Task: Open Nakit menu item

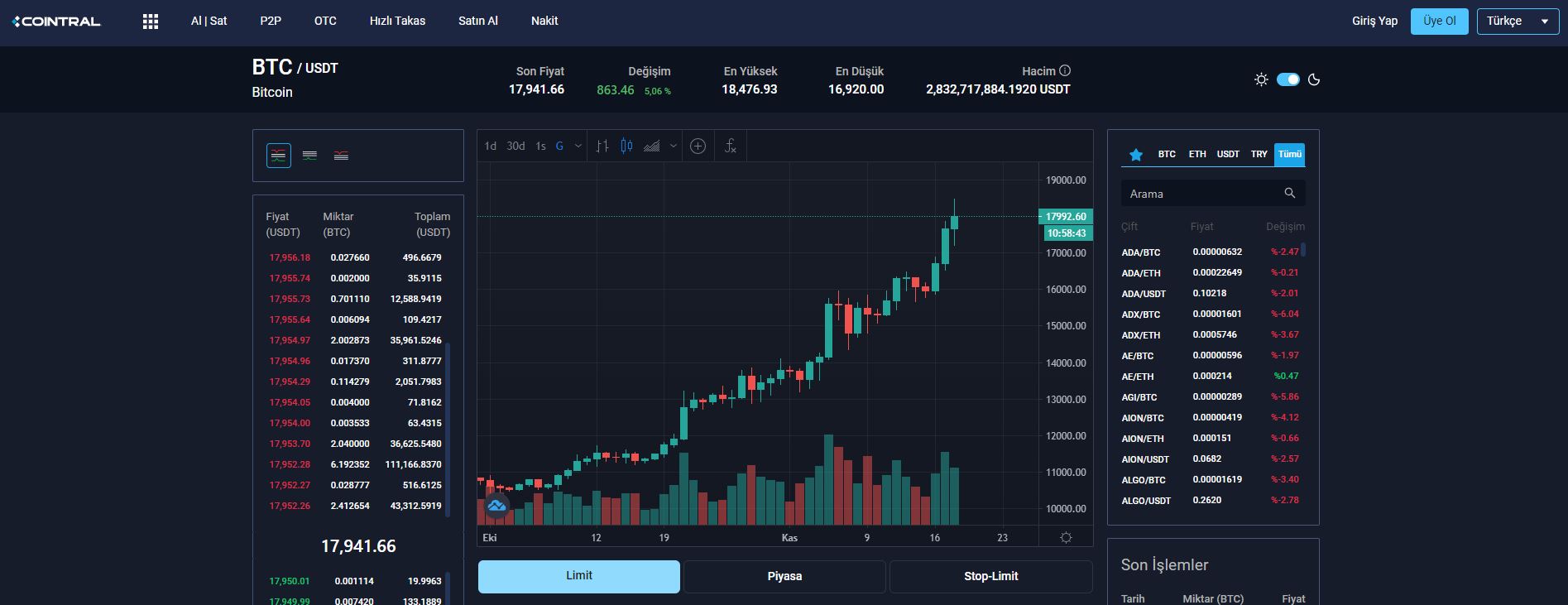Action: [544, 21]
